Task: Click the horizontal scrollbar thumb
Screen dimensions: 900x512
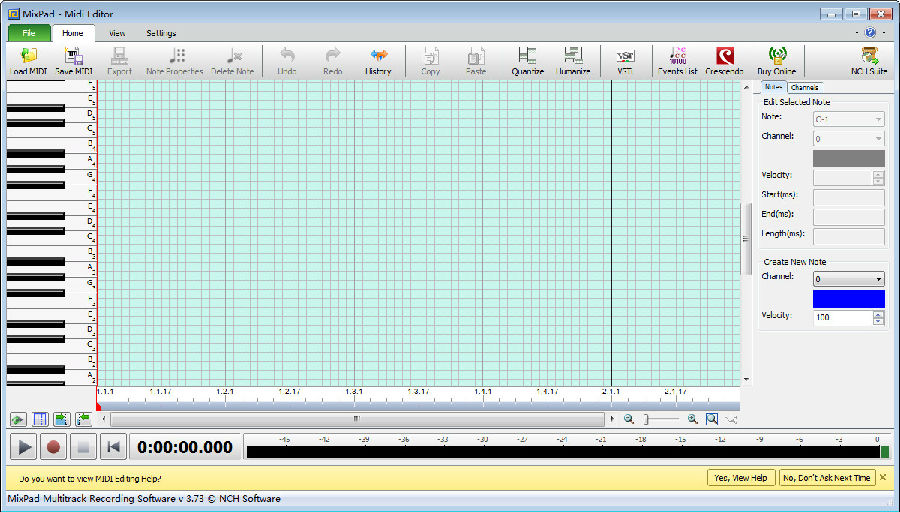Action: point(357,419)
